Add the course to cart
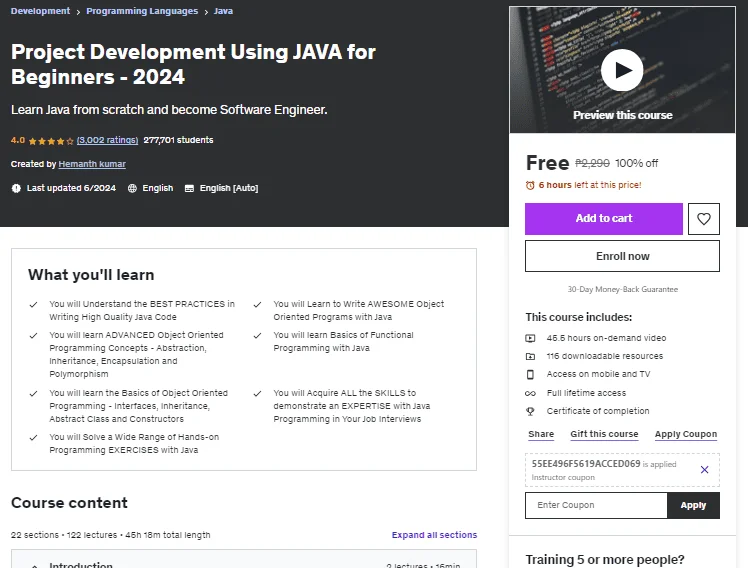 tap(604, 219)
